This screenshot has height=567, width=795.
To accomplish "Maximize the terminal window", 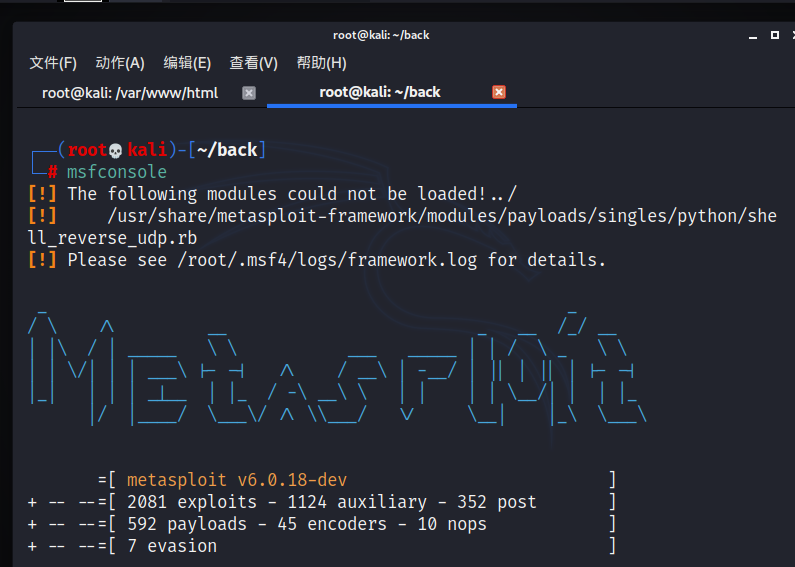I will (x=774, y=35).
